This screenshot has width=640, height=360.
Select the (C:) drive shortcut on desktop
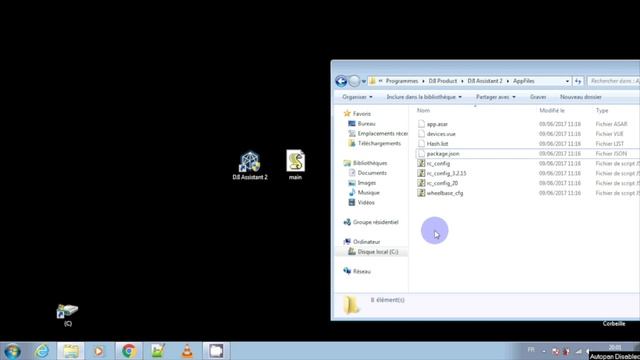click(67, 315)
